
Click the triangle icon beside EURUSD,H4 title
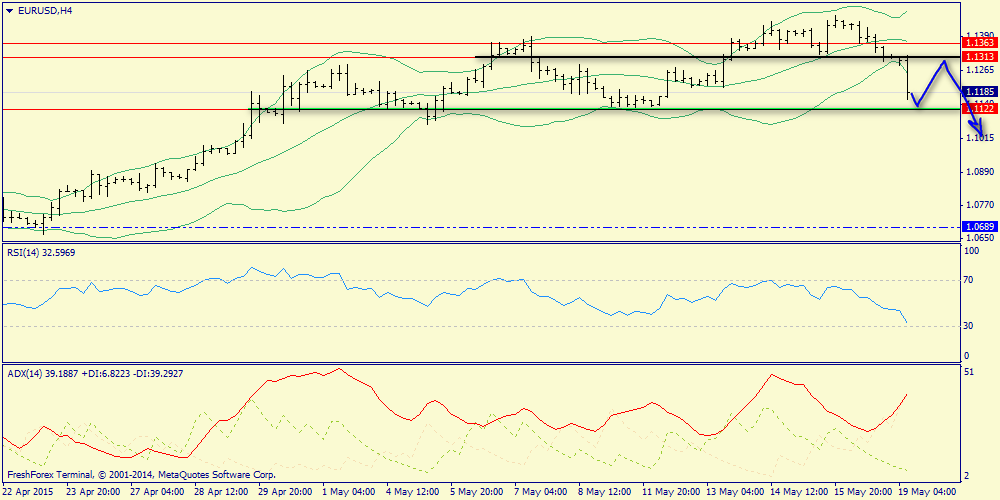point(9,10)
